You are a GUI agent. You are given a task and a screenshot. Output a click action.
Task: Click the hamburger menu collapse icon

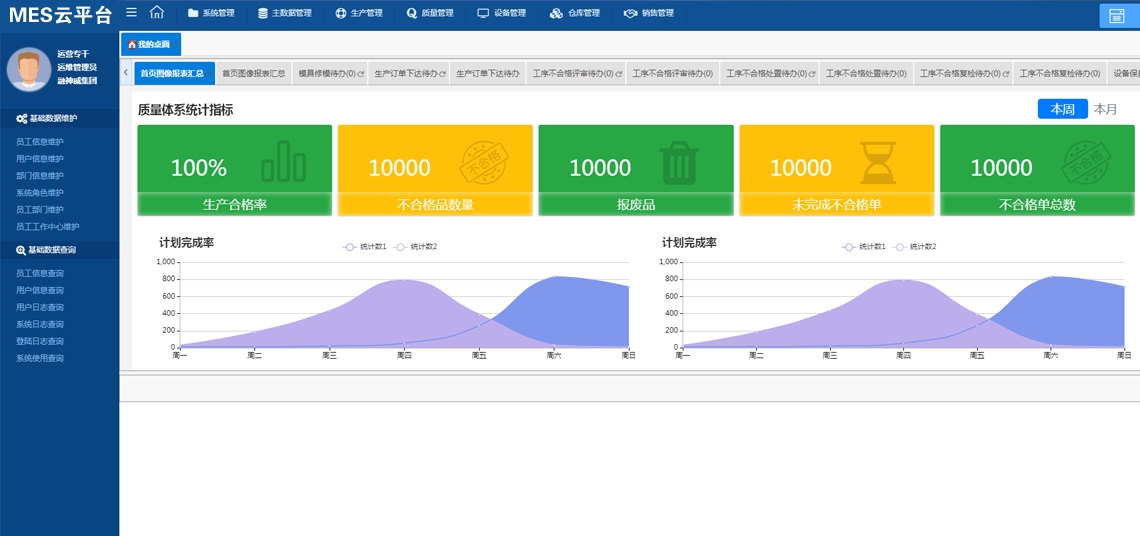[x=132, y=13]
